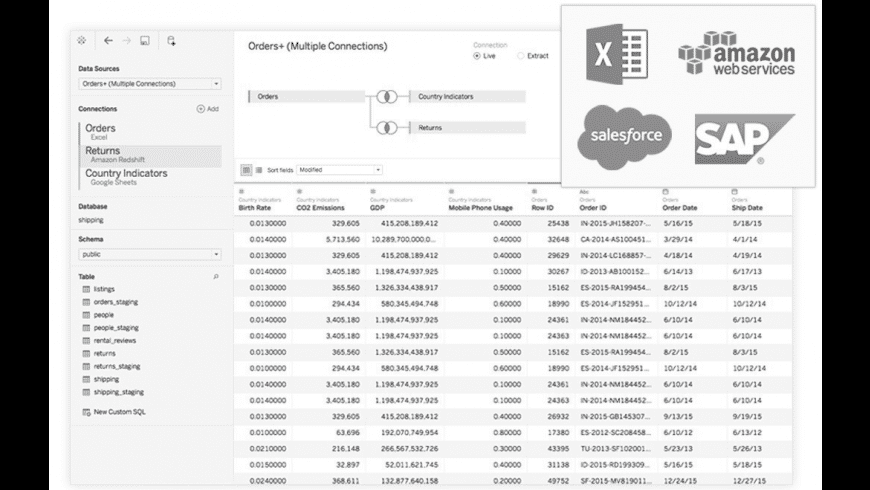Click the Mobile Phone Usage type icon
The width and height of the screenshot is (870, 490).
pos(451,191)
